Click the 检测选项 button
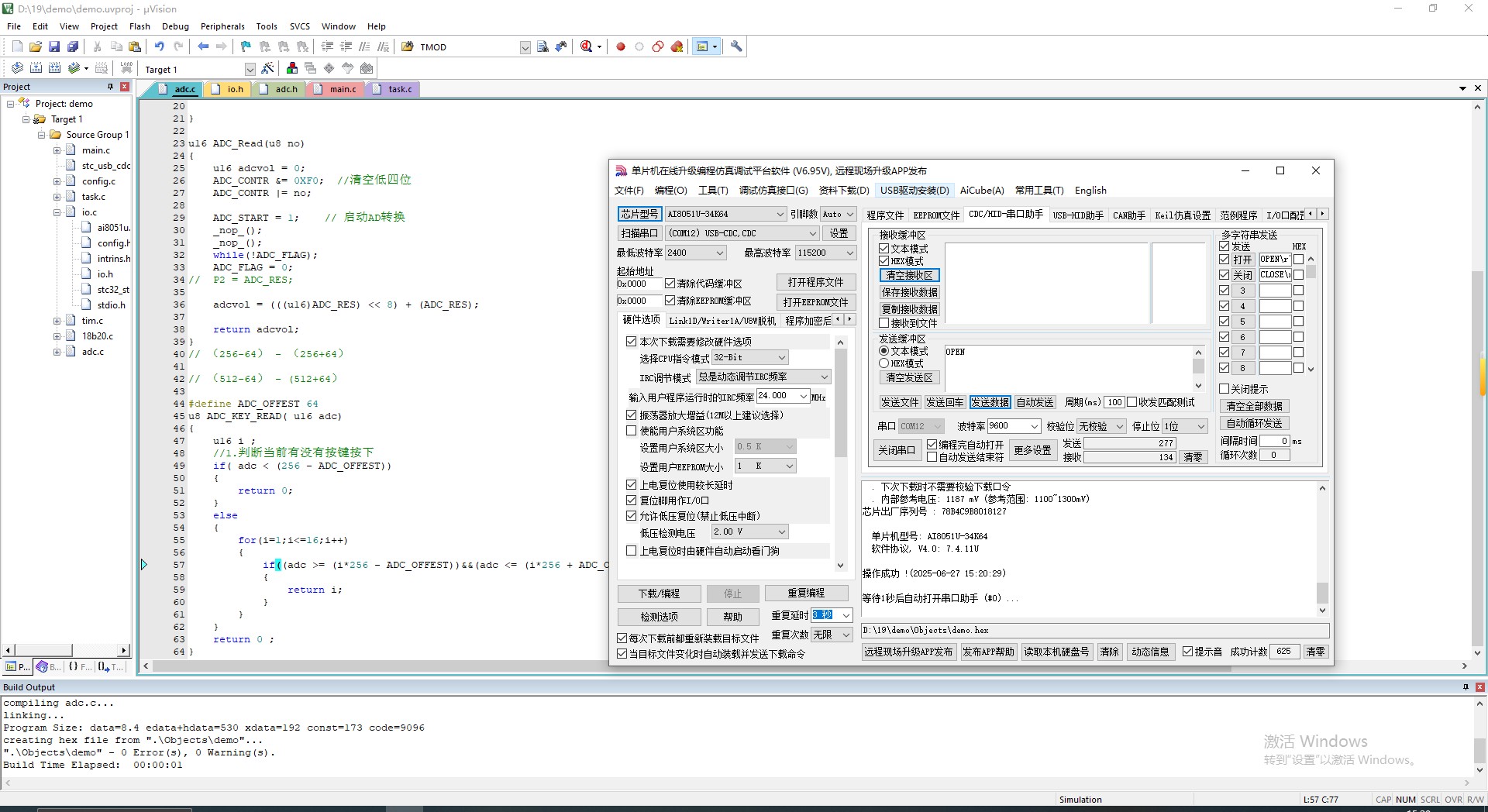The width and height of the screenshot is (1488, 812). (660, 617)
